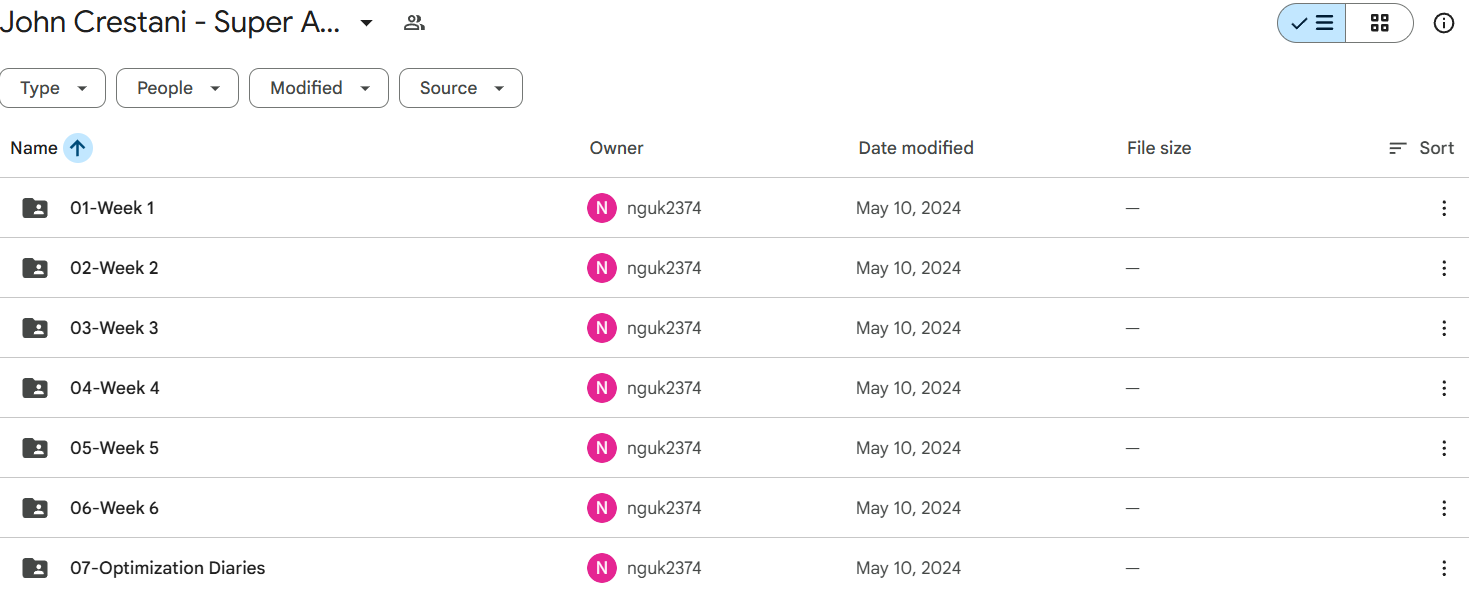1469x589 pixels.
Task: Reverse the Name sort direction arrow
Action: (x=78, y=148)
